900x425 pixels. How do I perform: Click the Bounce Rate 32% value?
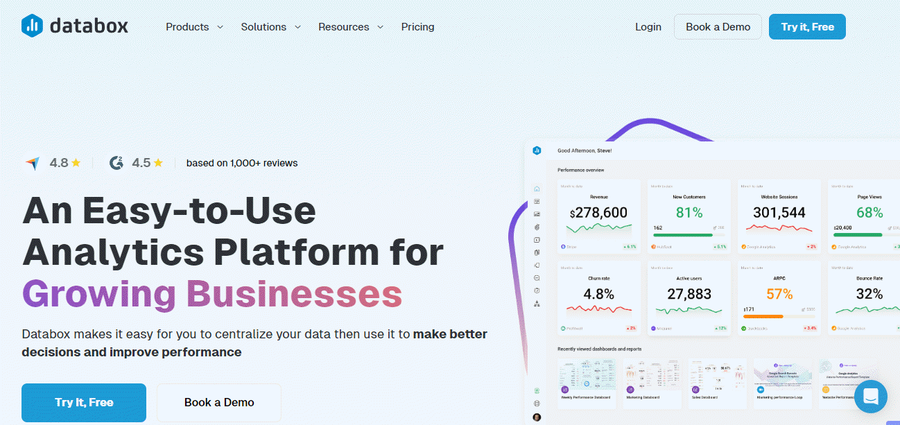[870, 295]
